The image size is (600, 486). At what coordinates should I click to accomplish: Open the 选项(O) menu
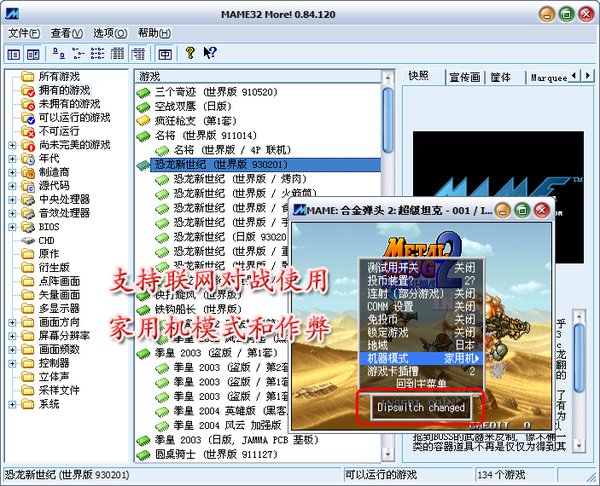[110, 33]
